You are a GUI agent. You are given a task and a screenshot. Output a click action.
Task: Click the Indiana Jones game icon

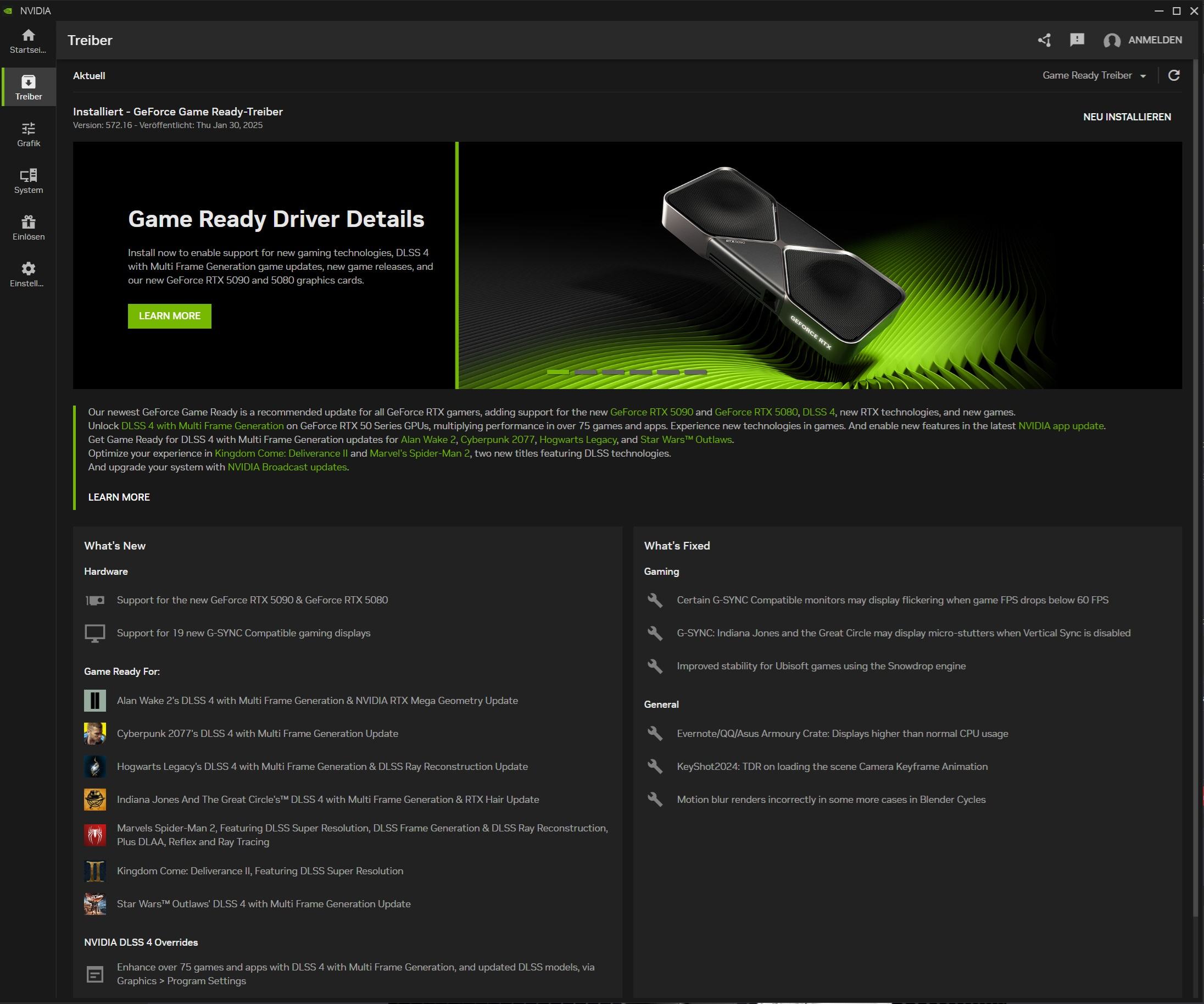coord(94,799)
